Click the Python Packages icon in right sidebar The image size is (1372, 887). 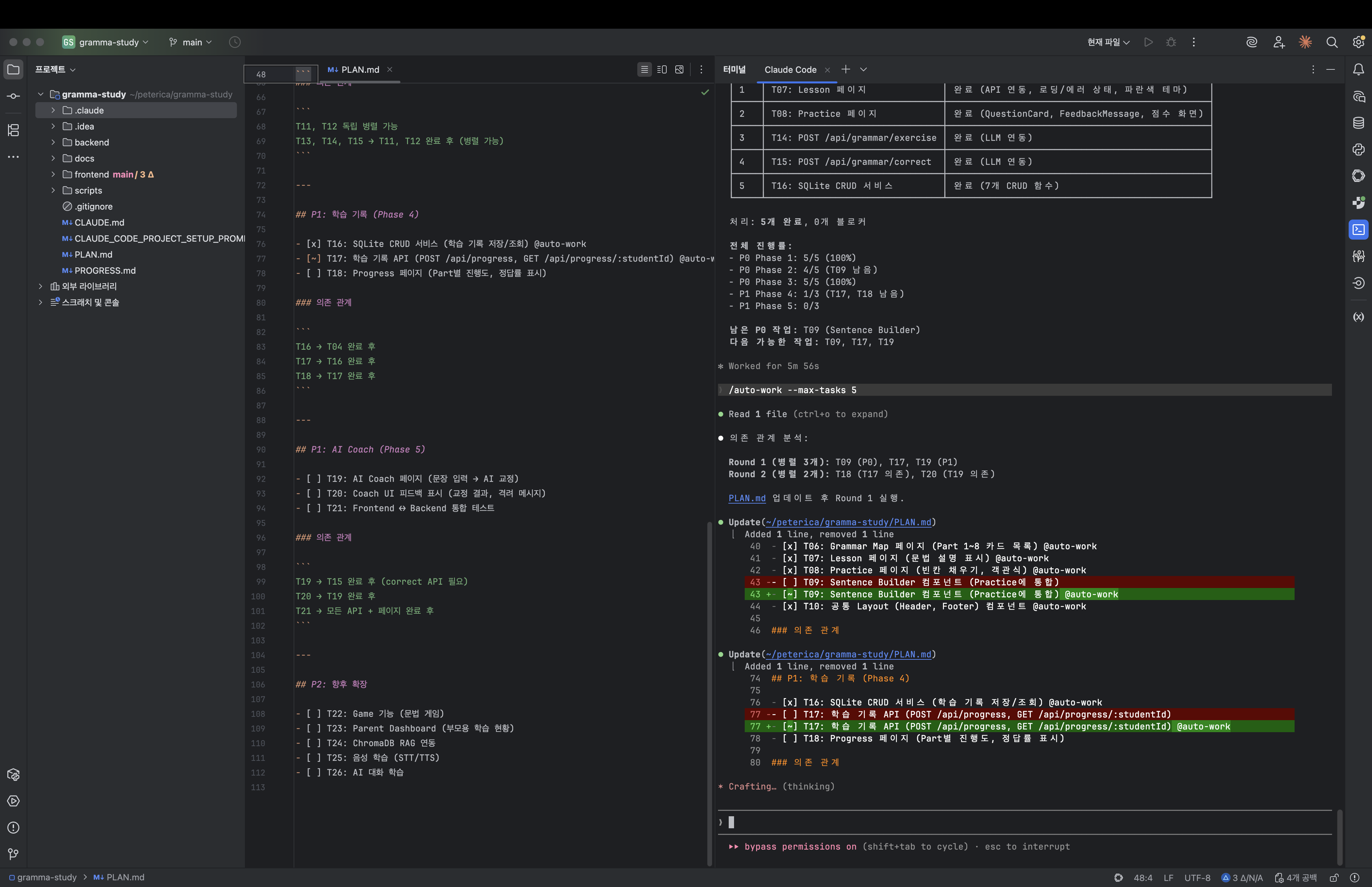point(1358,149)
